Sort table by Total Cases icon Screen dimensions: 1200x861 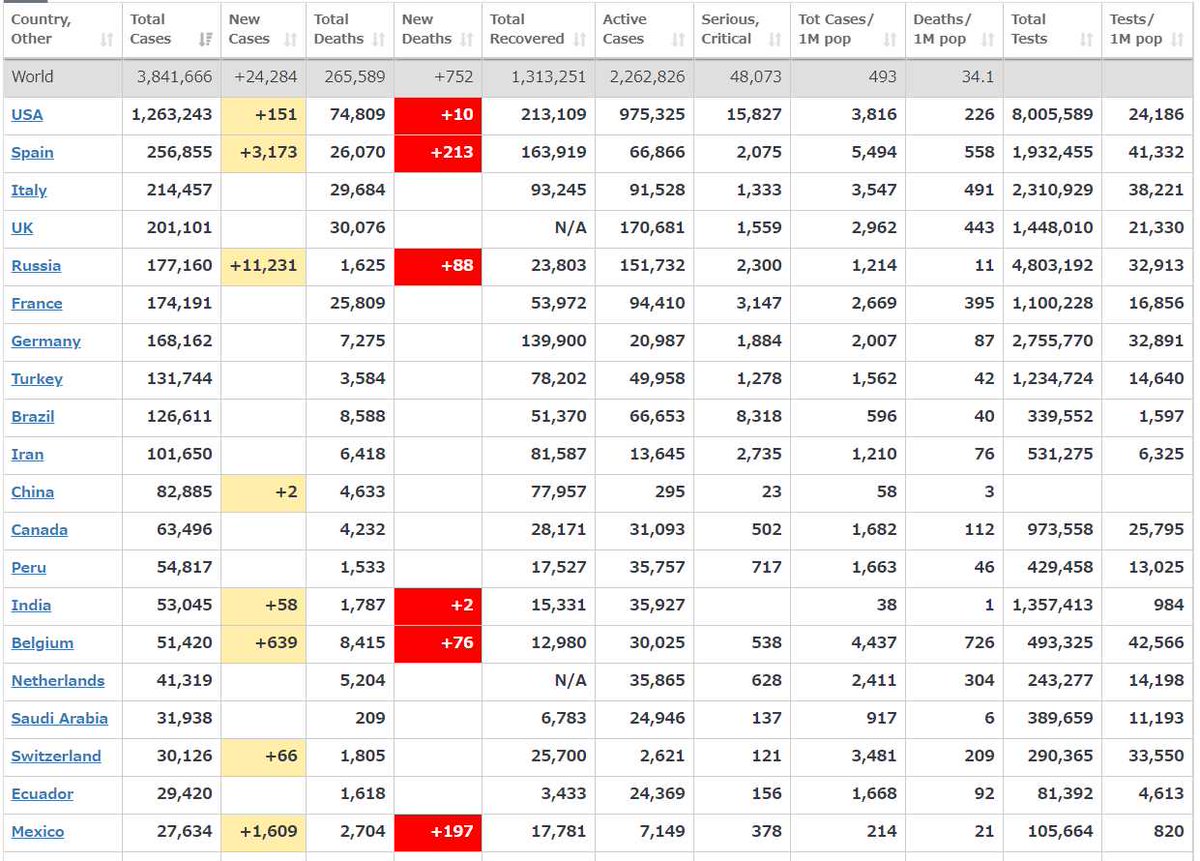[x=206, y=39]
